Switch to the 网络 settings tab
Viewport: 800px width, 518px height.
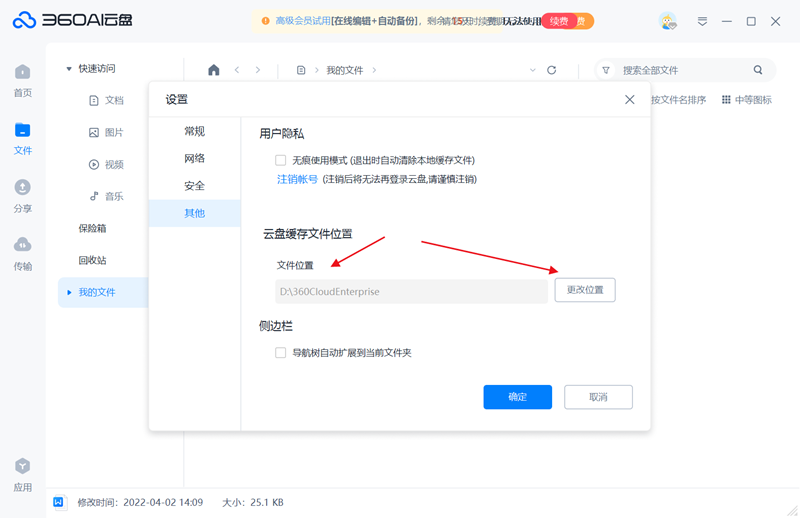click(194, 158)
